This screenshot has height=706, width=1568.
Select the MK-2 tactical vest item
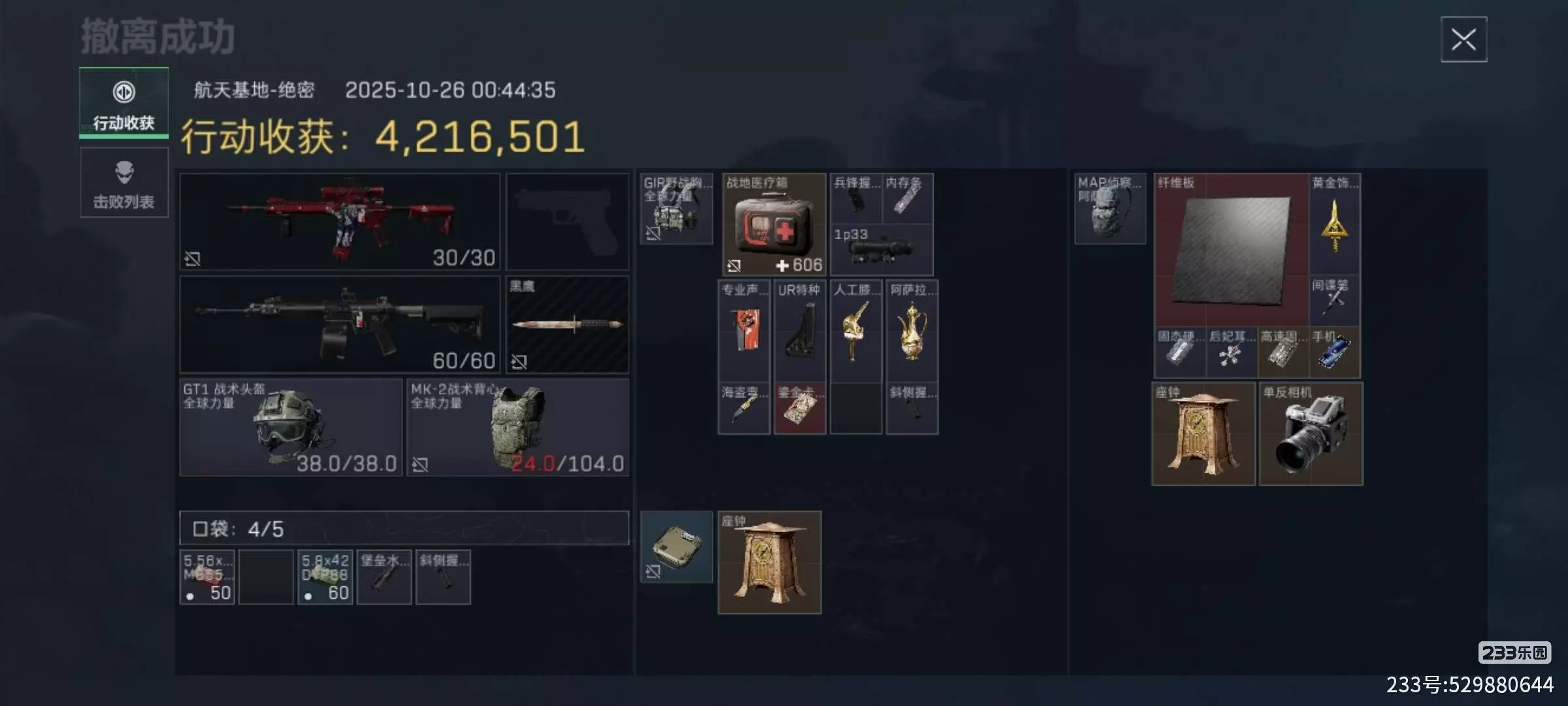[x=517, y=428]
